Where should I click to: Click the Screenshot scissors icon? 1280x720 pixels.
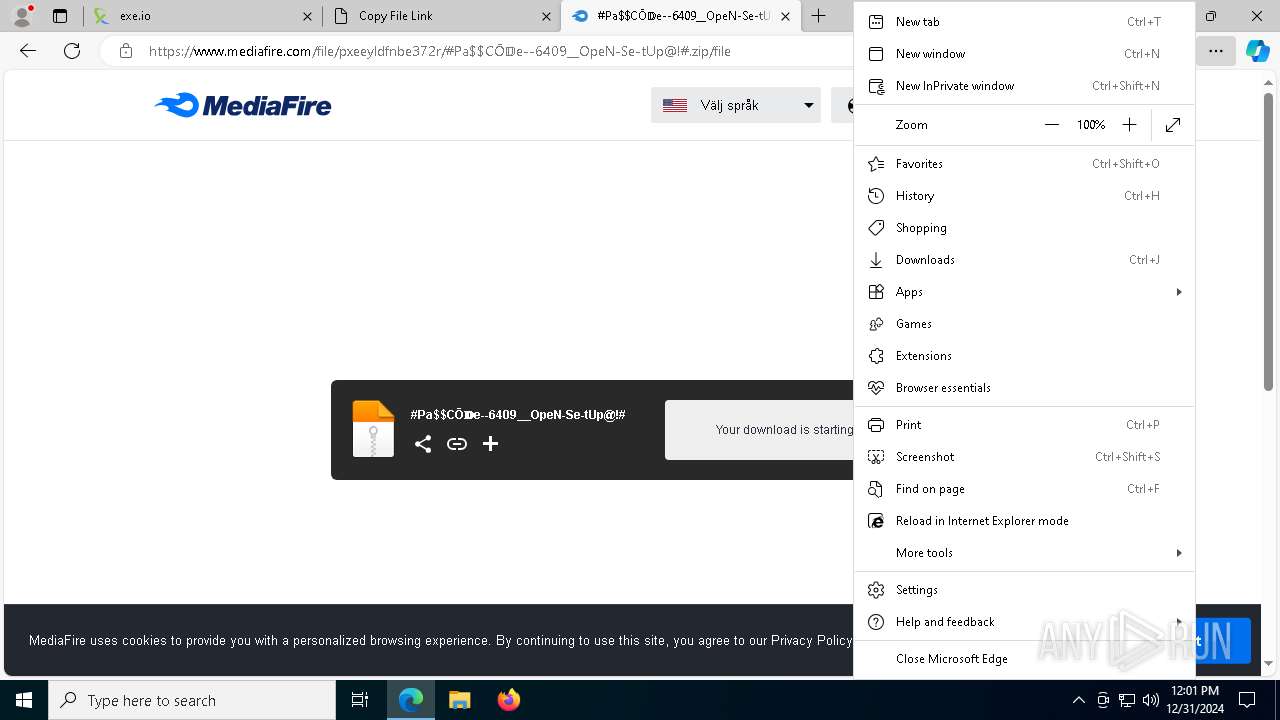(876, 457)
